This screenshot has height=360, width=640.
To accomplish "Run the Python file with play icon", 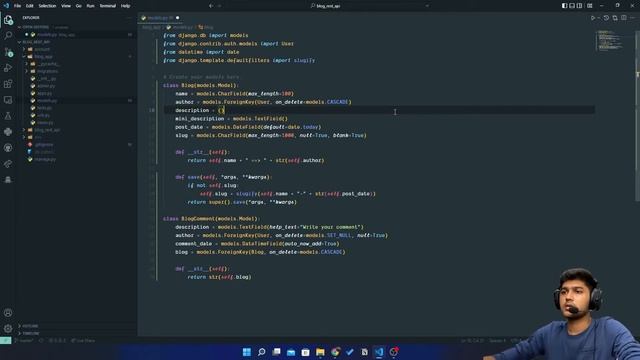I will click(593, 18).
